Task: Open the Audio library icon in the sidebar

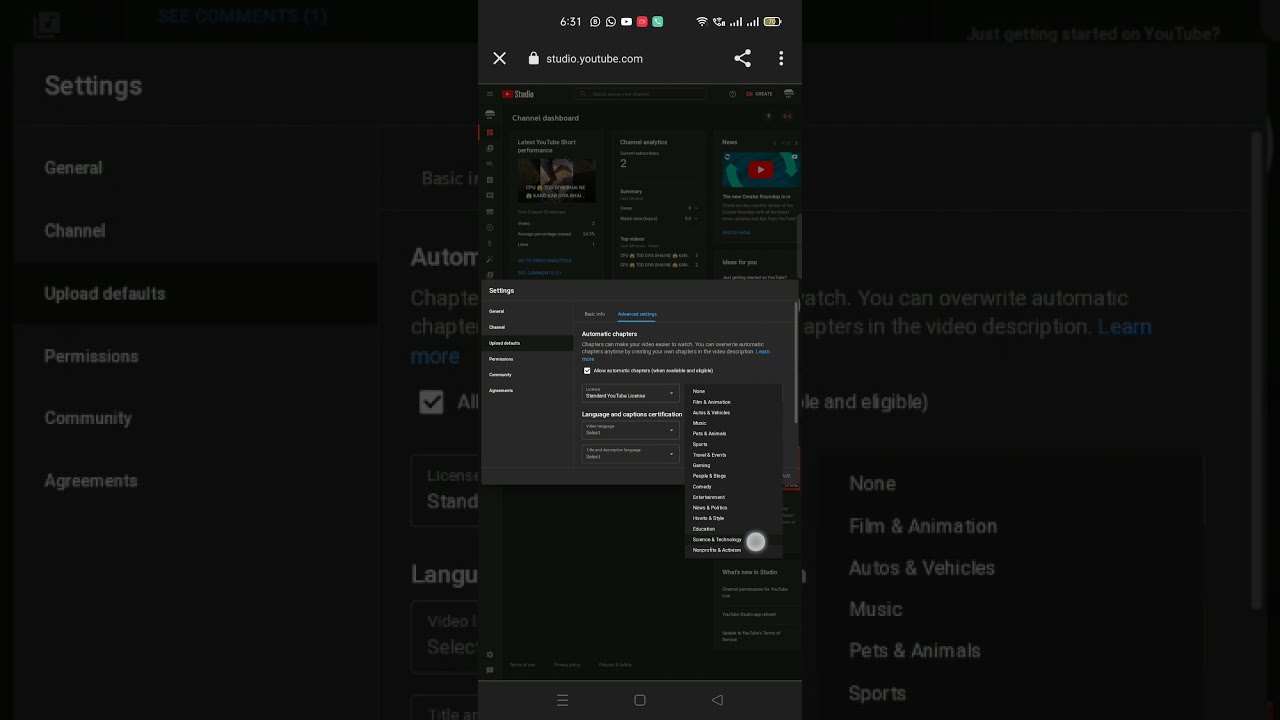Action: [x=490, y=274]
